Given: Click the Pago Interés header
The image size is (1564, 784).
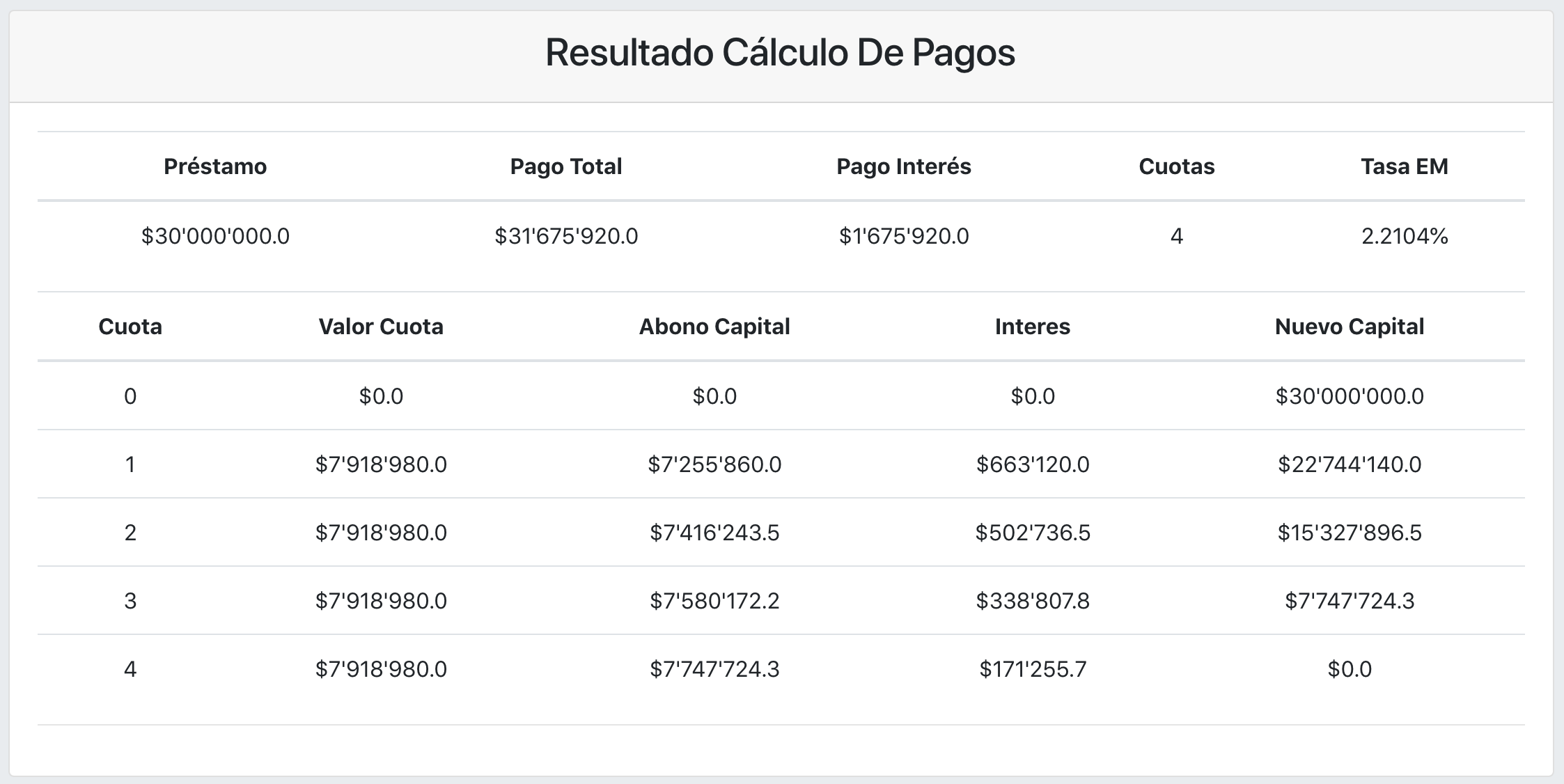Looking at the screenshot, I should tap(903, 166).
